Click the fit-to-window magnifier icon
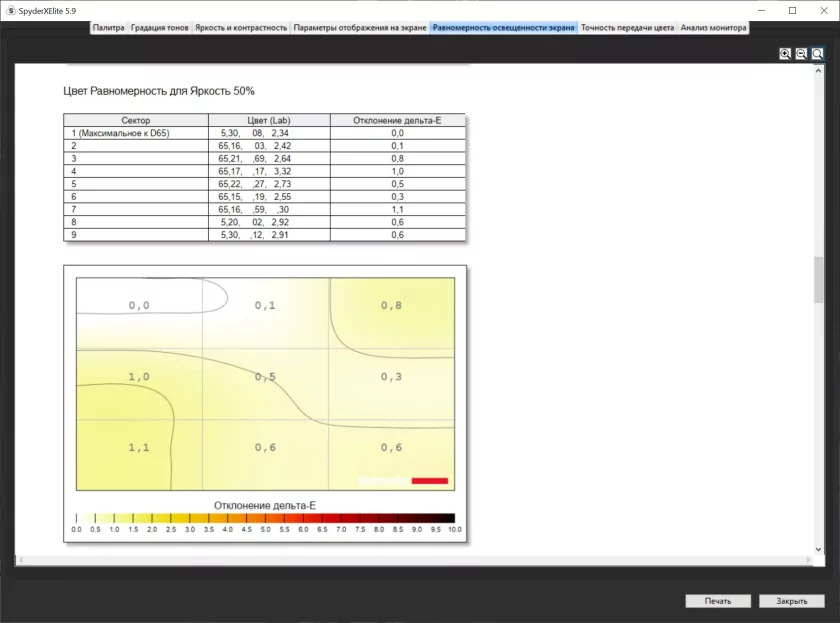This screenshot has width=840, height=623. pos(817,54)
